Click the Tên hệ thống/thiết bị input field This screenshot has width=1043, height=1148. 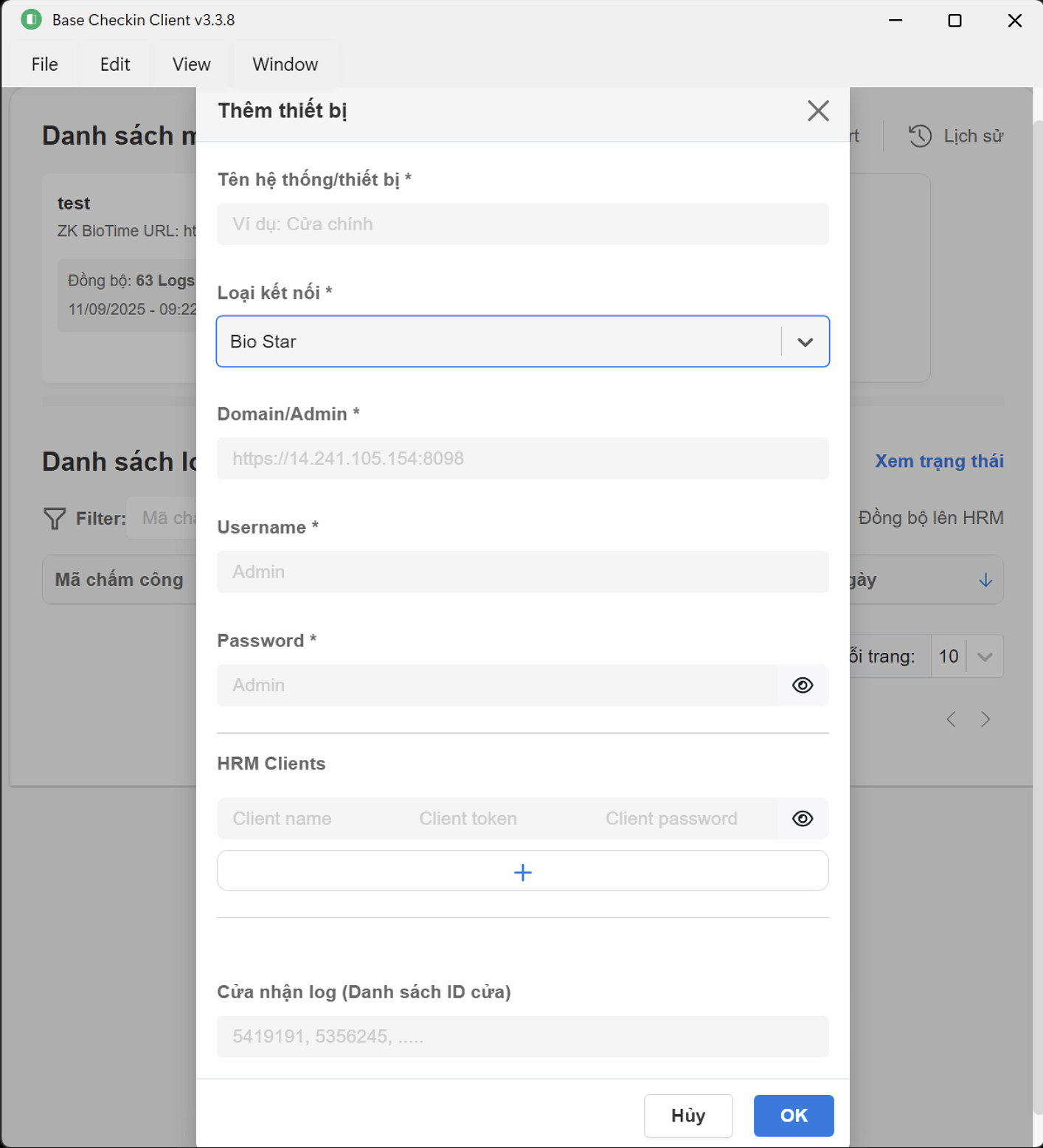[x=522, y=224]
